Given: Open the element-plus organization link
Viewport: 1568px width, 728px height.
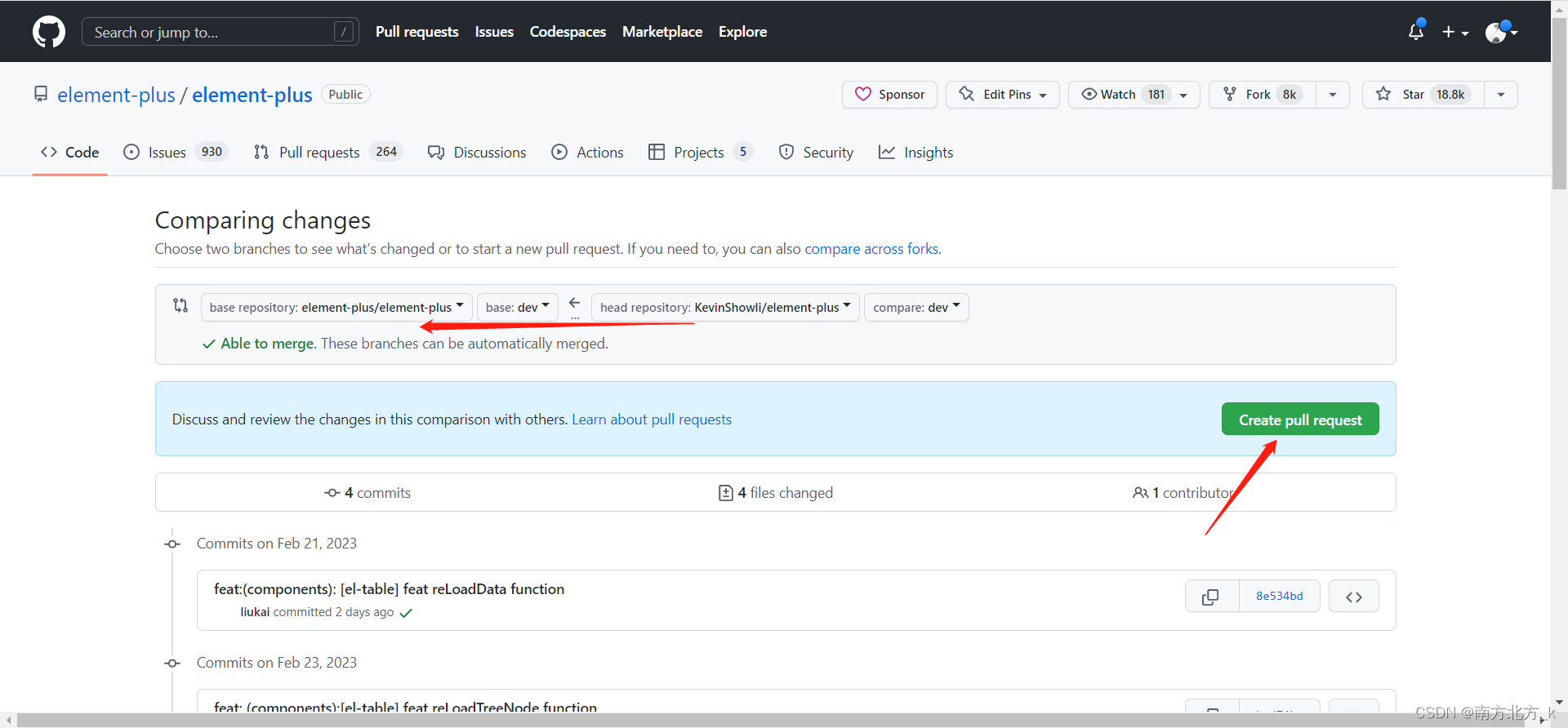Looking at the screenshot, I should point(116,95).
